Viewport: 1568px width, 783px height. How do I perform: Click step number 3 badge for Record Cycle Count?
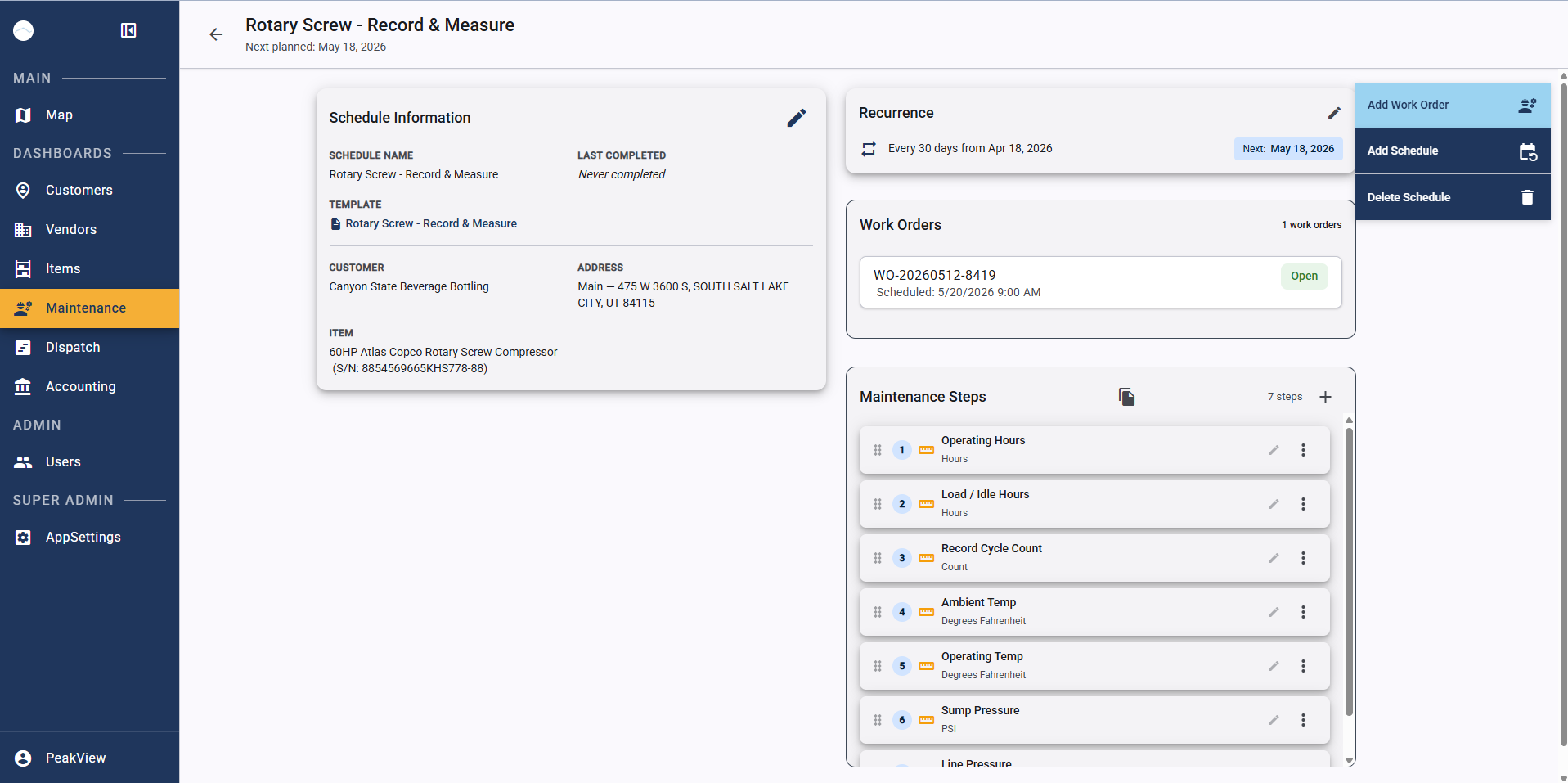pyautogui.click(x=902, y=558)
